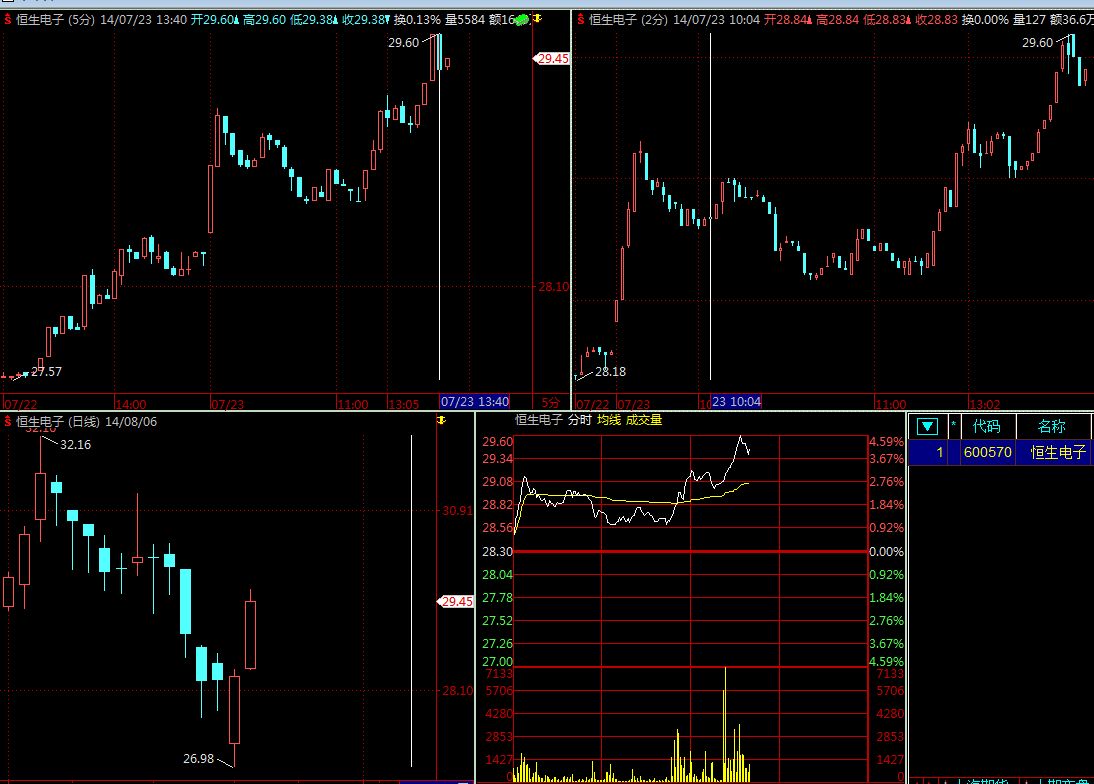Image resolution: width=1094 pixels, height=784 pixels.
Task: Click the 29.45 price tag on daily chart
Action: (x=456, y=601)
